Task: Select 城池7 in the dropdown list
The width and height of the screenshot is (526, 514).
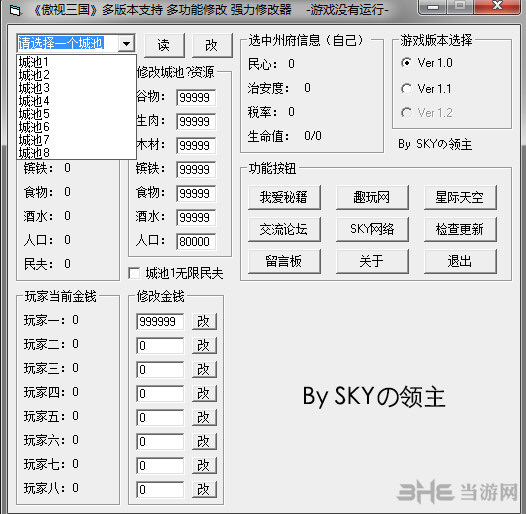Action: click(x=76, y=140)
